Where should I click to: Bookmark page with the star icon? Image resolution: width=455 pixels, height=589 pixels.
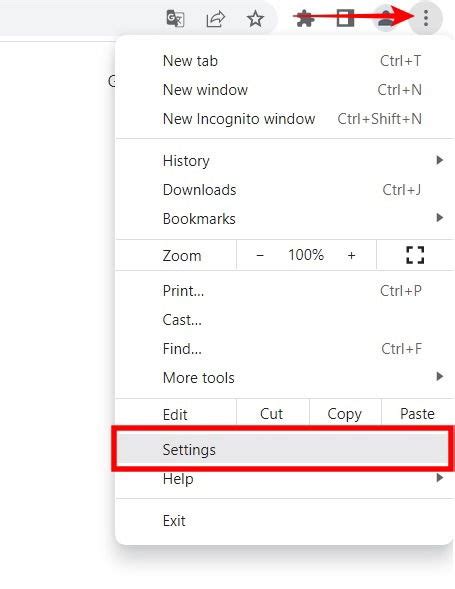coord(255,18)
